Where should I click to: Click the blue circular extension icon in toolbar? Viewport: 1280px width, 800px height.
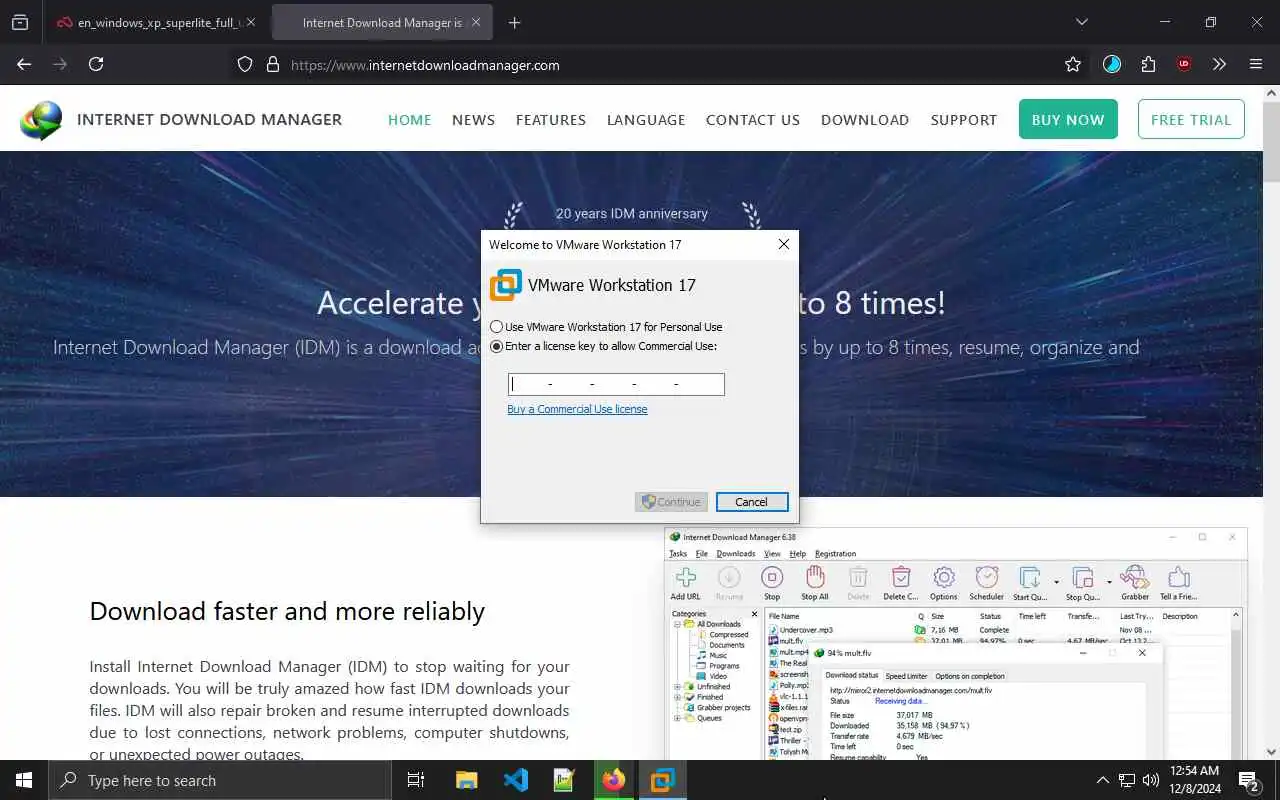tap(1112, 64)
